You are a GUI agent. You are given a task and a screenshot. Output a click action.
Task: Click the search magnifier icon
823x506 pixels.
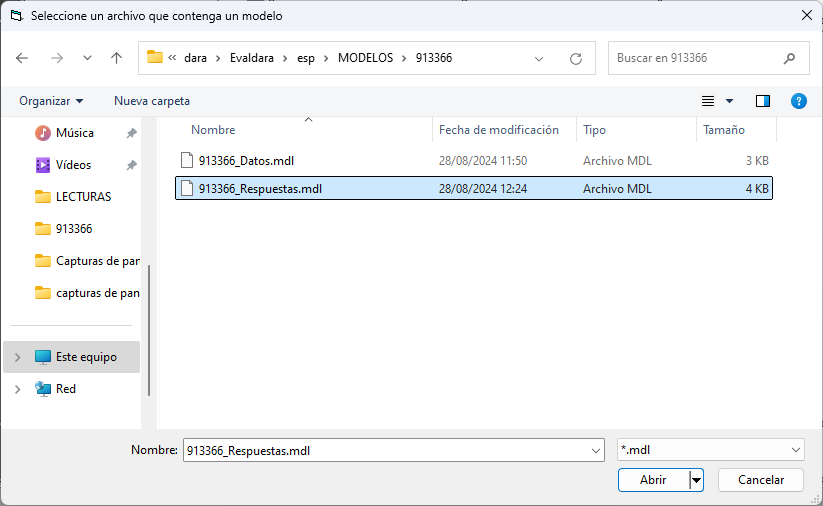789,58
